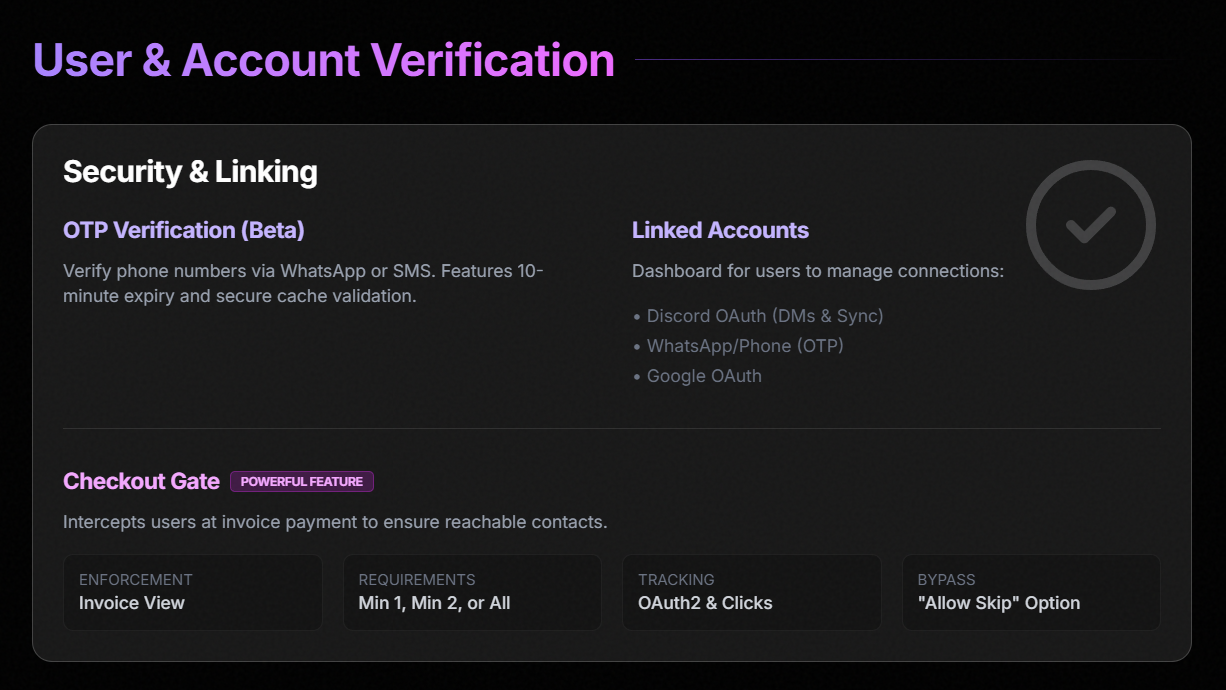This screenshot has height=690, width=1226.
Task: Select the Requirements Min 1, Min 2 card
Action: click(472, 592)
